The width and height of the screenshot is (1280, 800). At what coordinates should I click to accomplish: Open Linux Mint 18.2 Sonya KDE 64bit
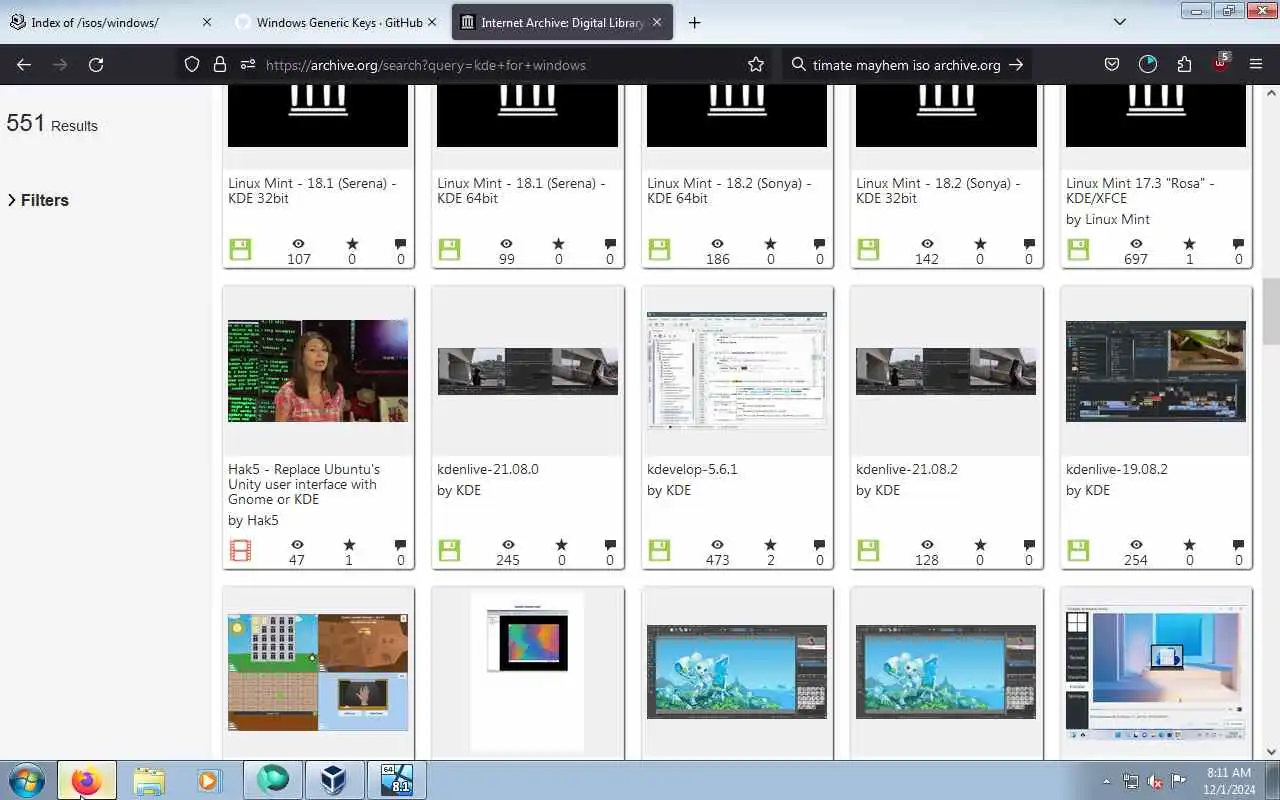pyautogui.click(x=729, y=190)
